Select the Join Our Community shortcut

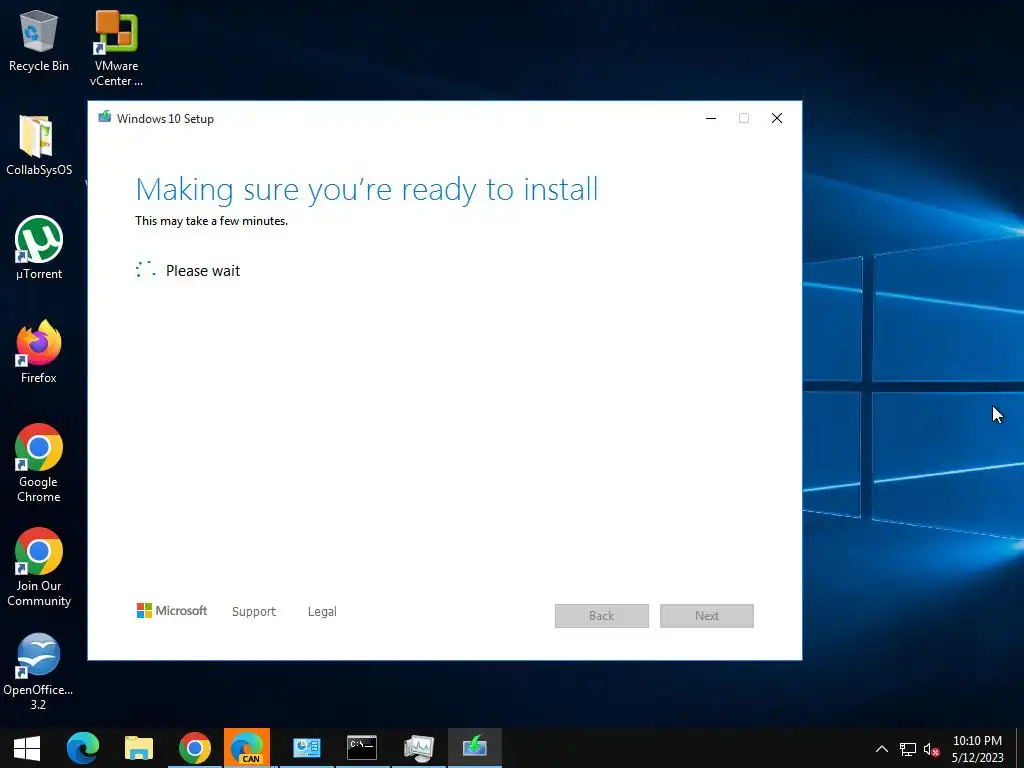coord(39,568)
